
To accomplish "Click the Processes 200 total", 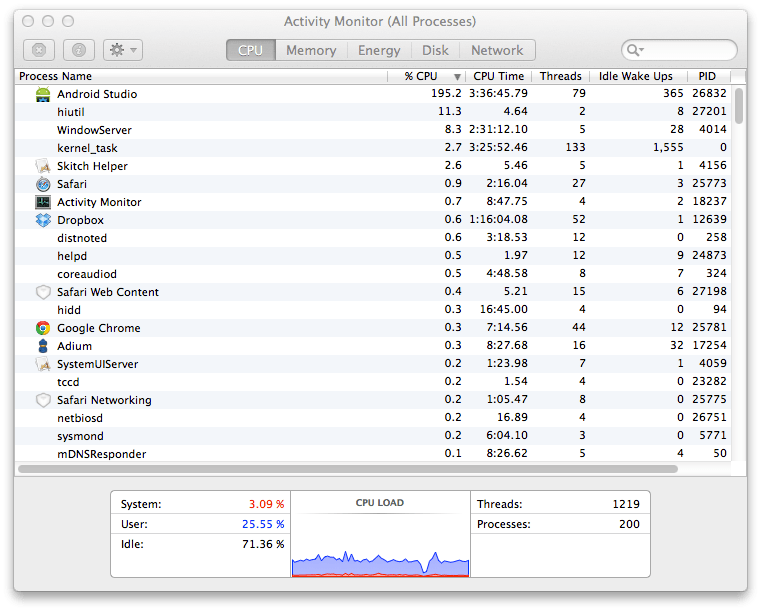I will pos(629,524).
